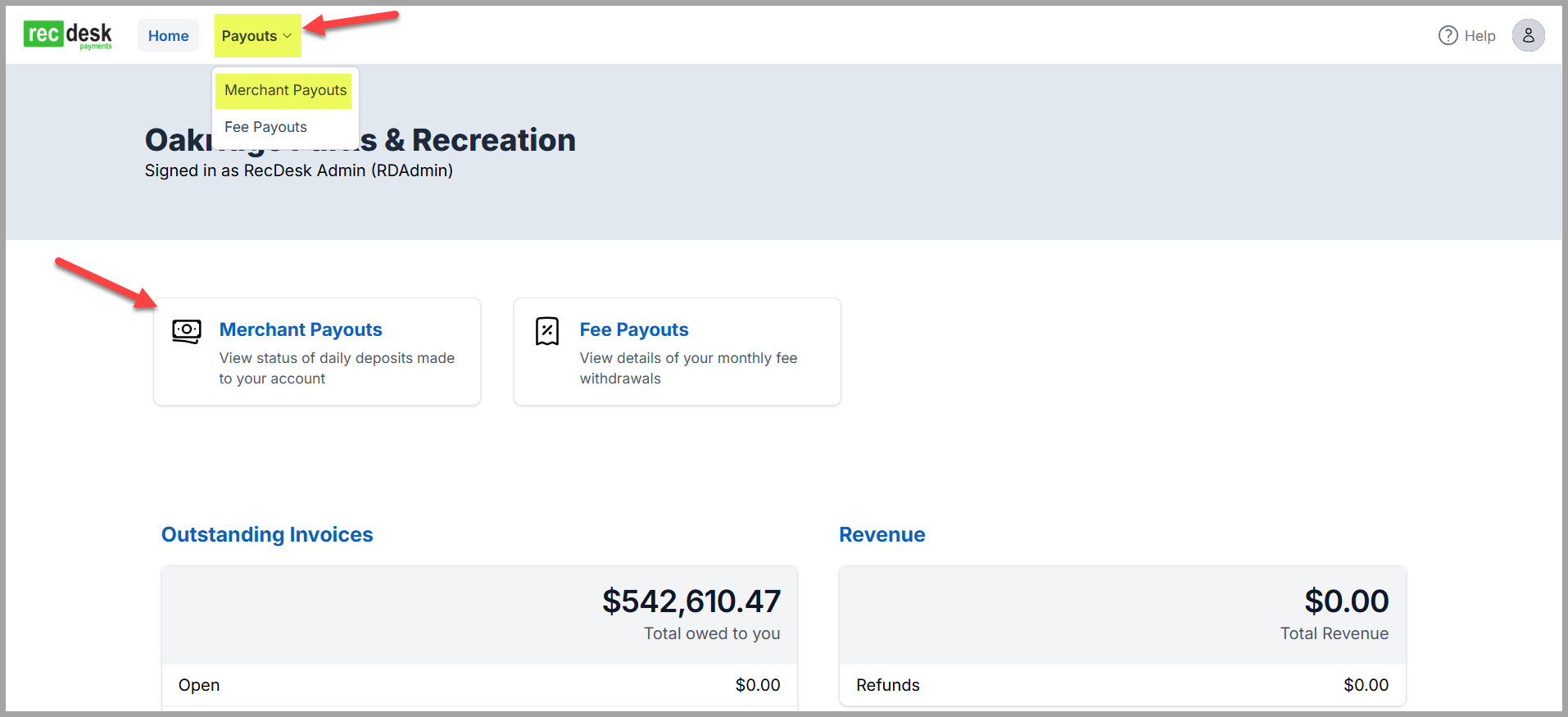
Task: Click the Help question mark icon
Action: tap(1448, 35)
